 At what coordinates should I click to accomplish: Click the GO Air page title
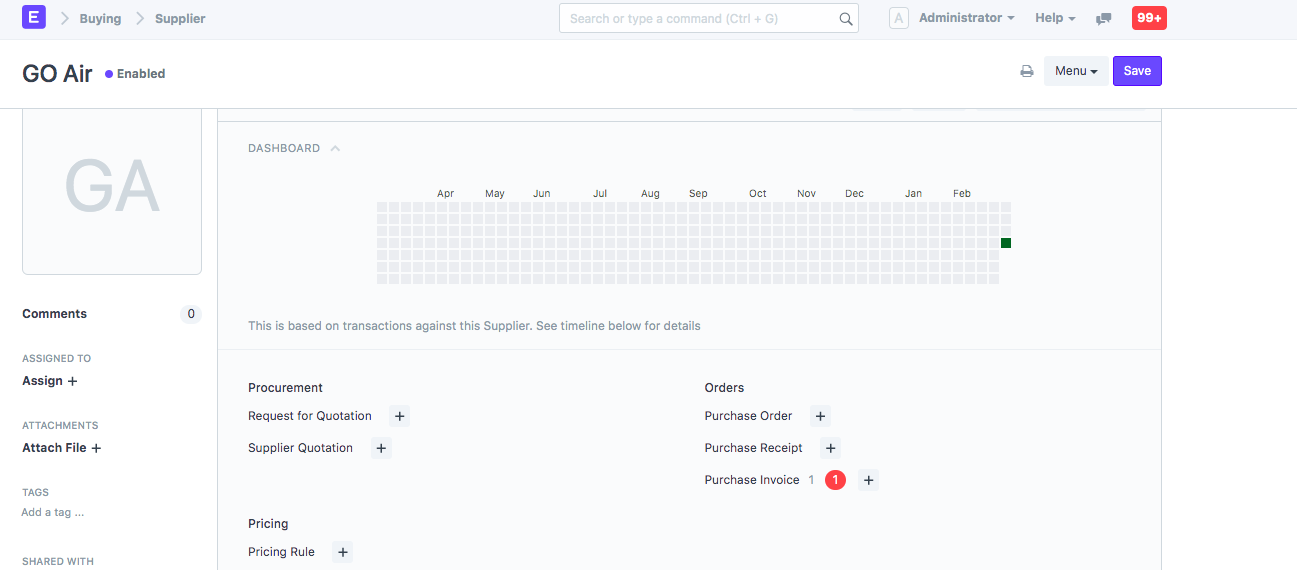(x=57, y=73)
